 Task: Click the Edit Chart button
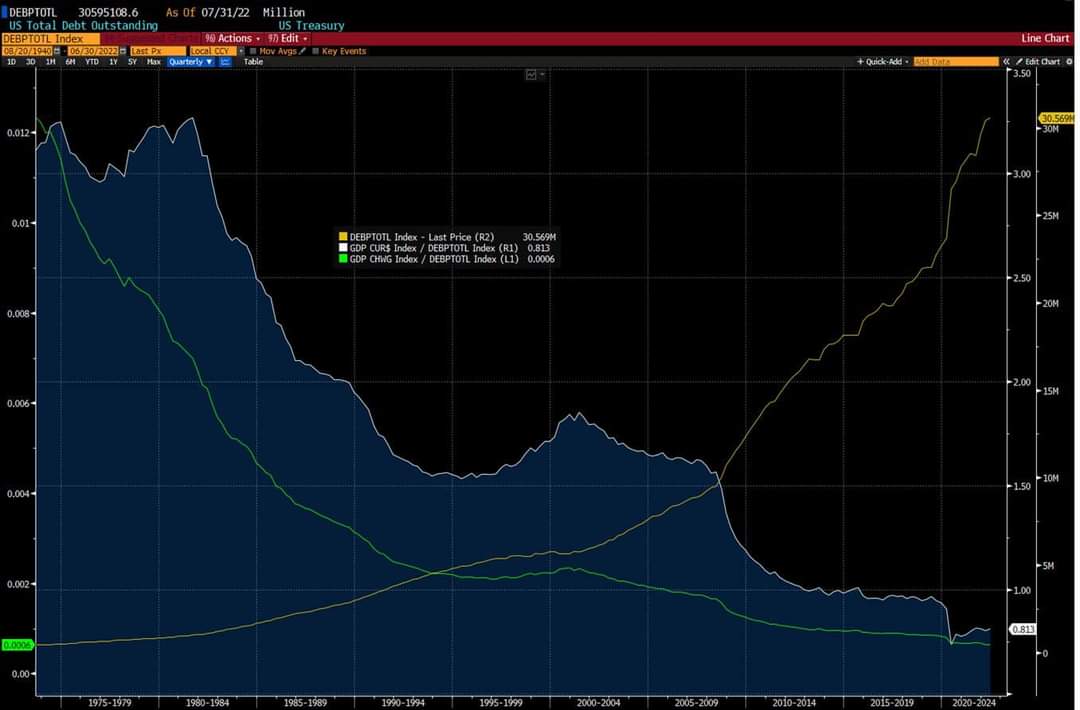[1038, 62]
